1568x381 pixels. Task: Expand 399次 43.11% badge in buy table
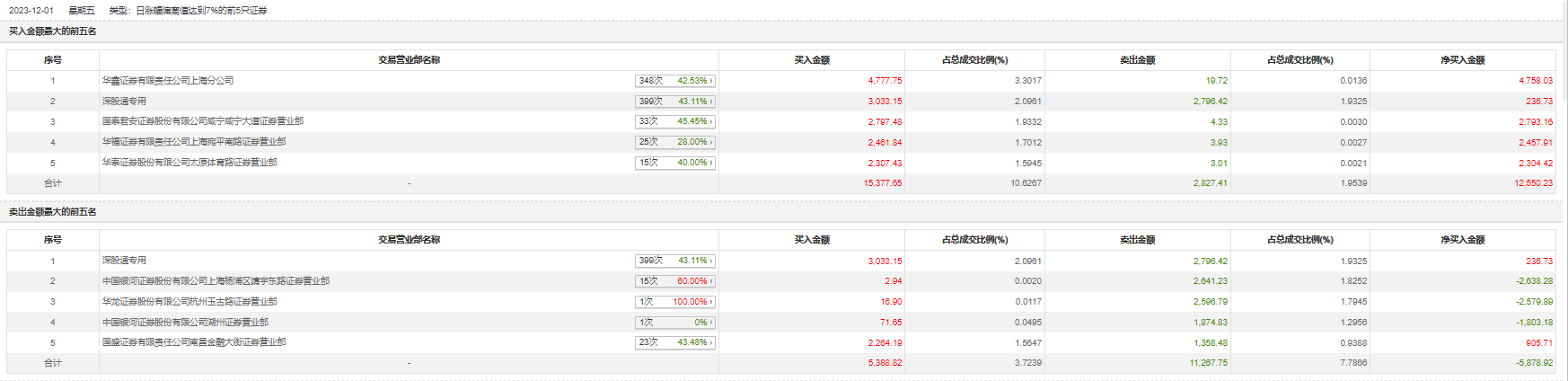(674, 102)
